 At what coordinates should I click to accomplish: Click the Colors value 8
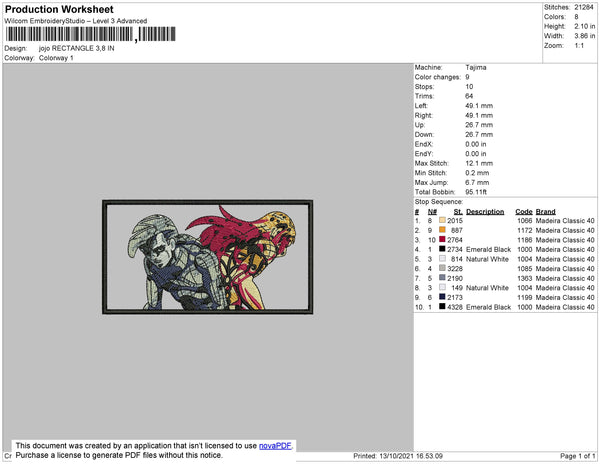point(576,17)
